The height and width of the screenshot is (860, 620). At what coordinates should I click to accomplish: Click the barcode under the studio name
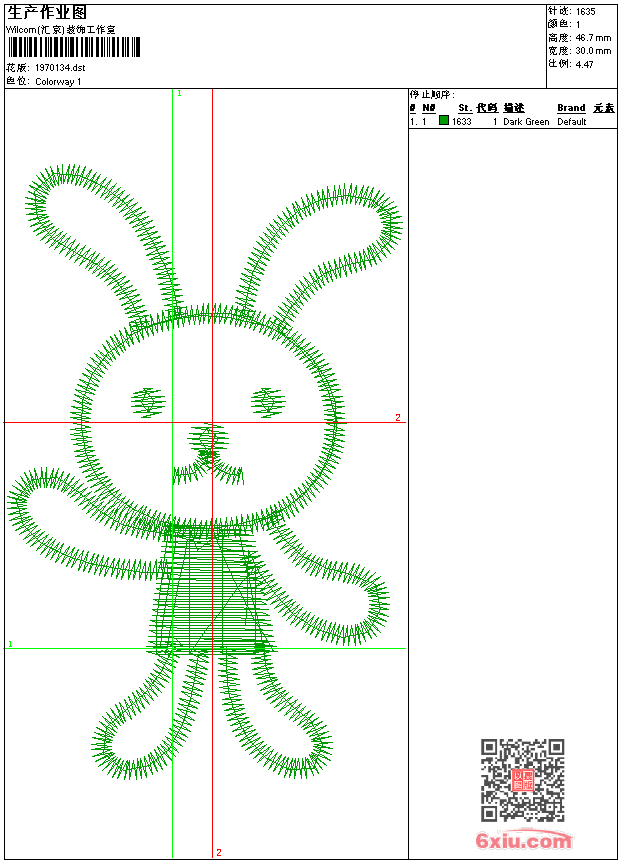coord(72,47)
